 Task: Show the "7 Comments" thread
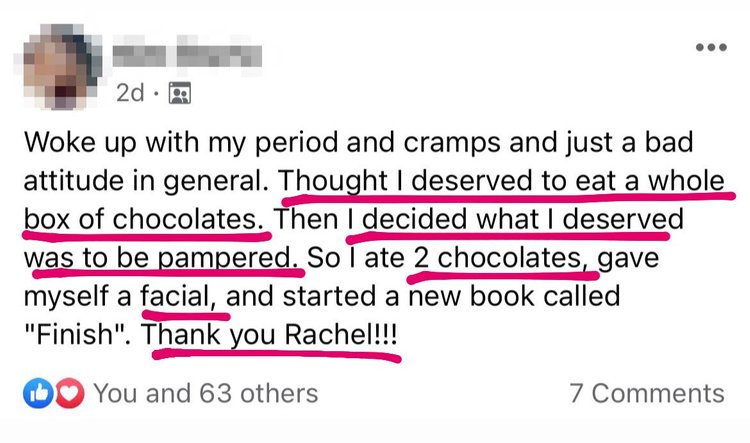pos(646,393)
